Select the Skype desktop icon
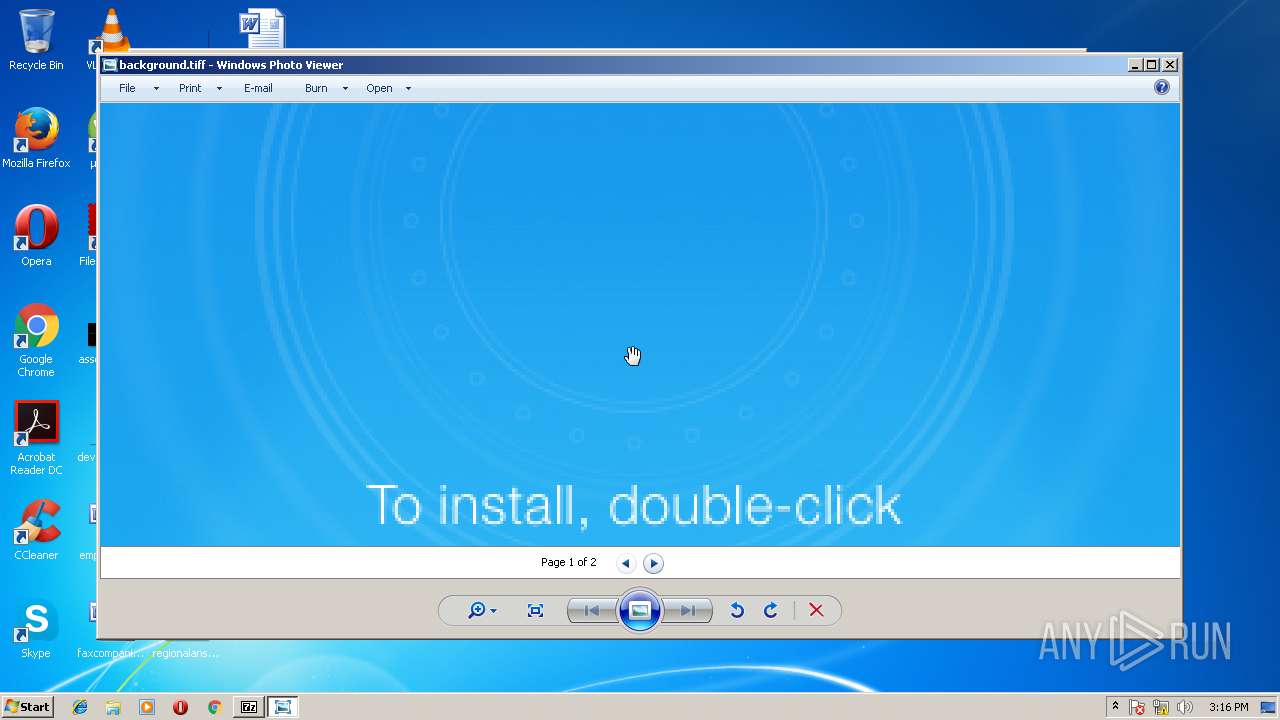 point(36,628)
